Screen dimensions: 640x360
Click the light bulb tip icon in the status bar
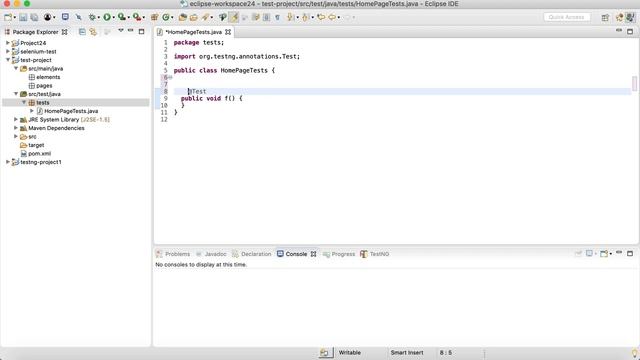[x=635, y=353]
